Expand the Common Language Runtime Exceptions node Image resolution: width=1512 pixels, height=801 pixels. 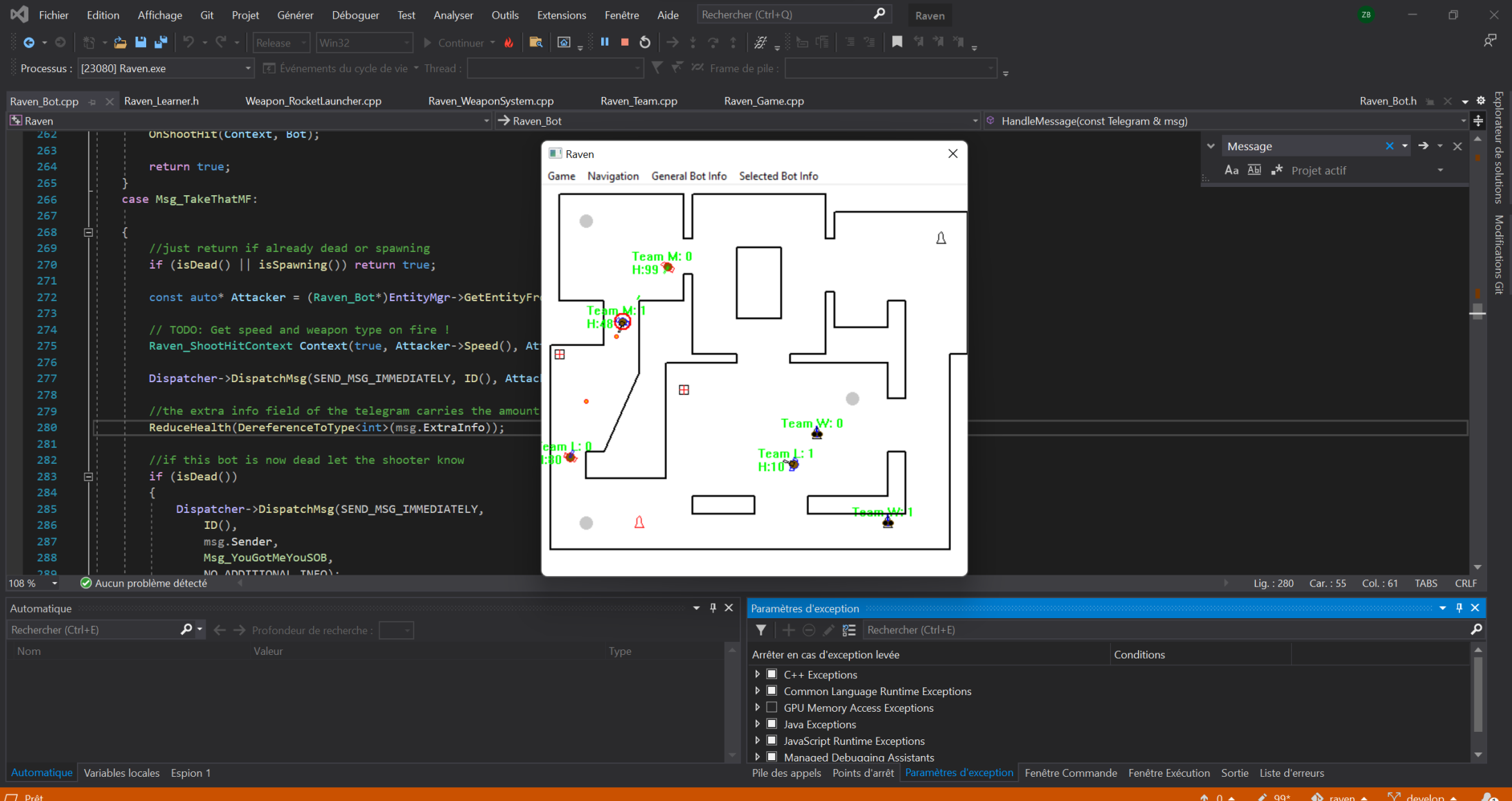pyautogui.click(x=757, y=691)
